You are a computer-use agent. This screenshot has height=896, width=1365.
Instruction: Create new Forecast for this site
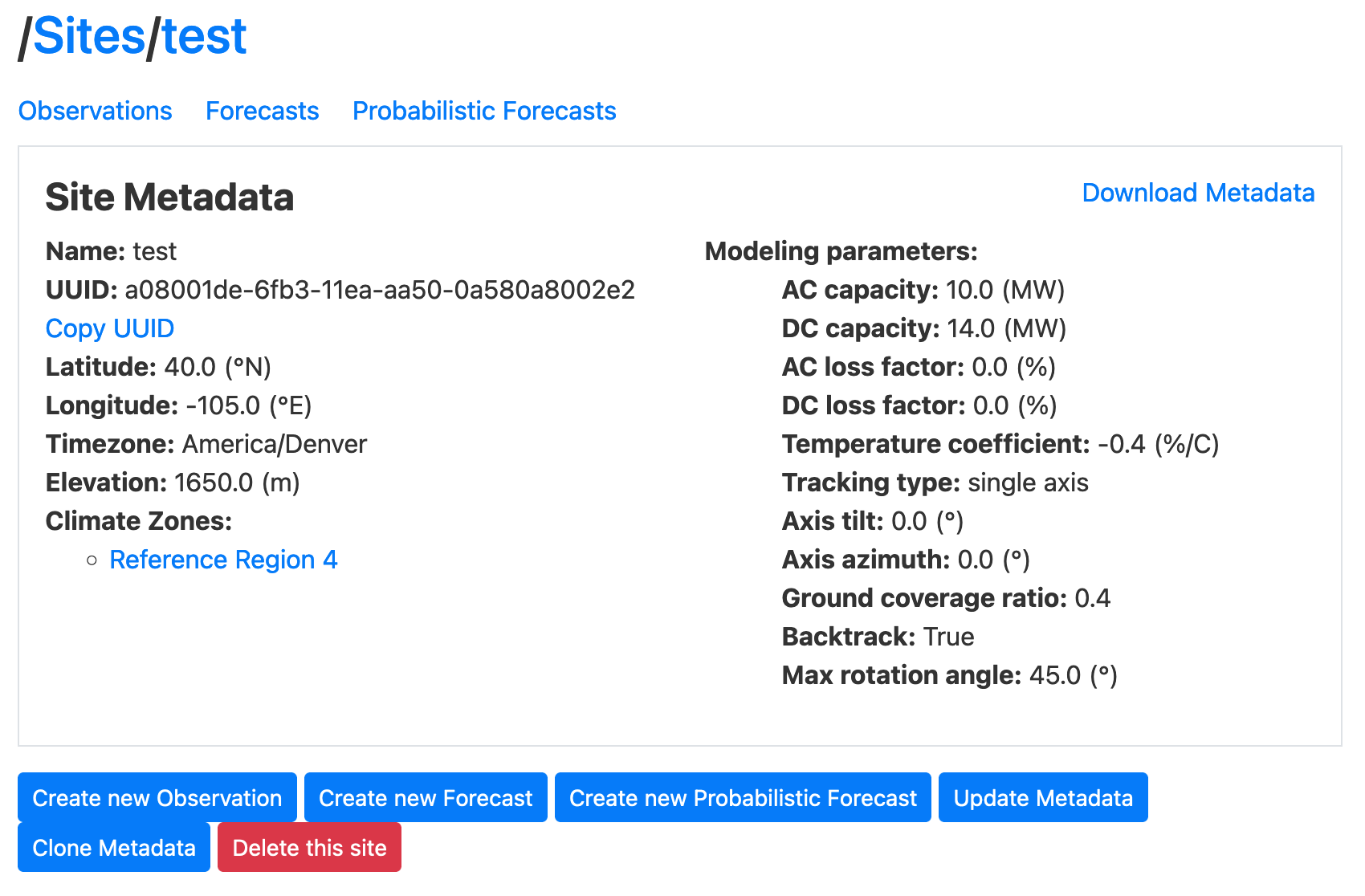(425, 797)
